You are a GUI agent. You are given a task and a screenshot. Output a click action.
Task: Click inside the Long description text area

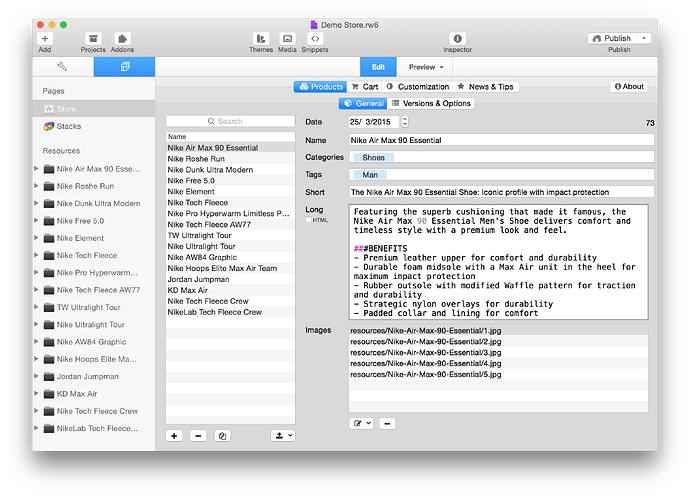498,262
